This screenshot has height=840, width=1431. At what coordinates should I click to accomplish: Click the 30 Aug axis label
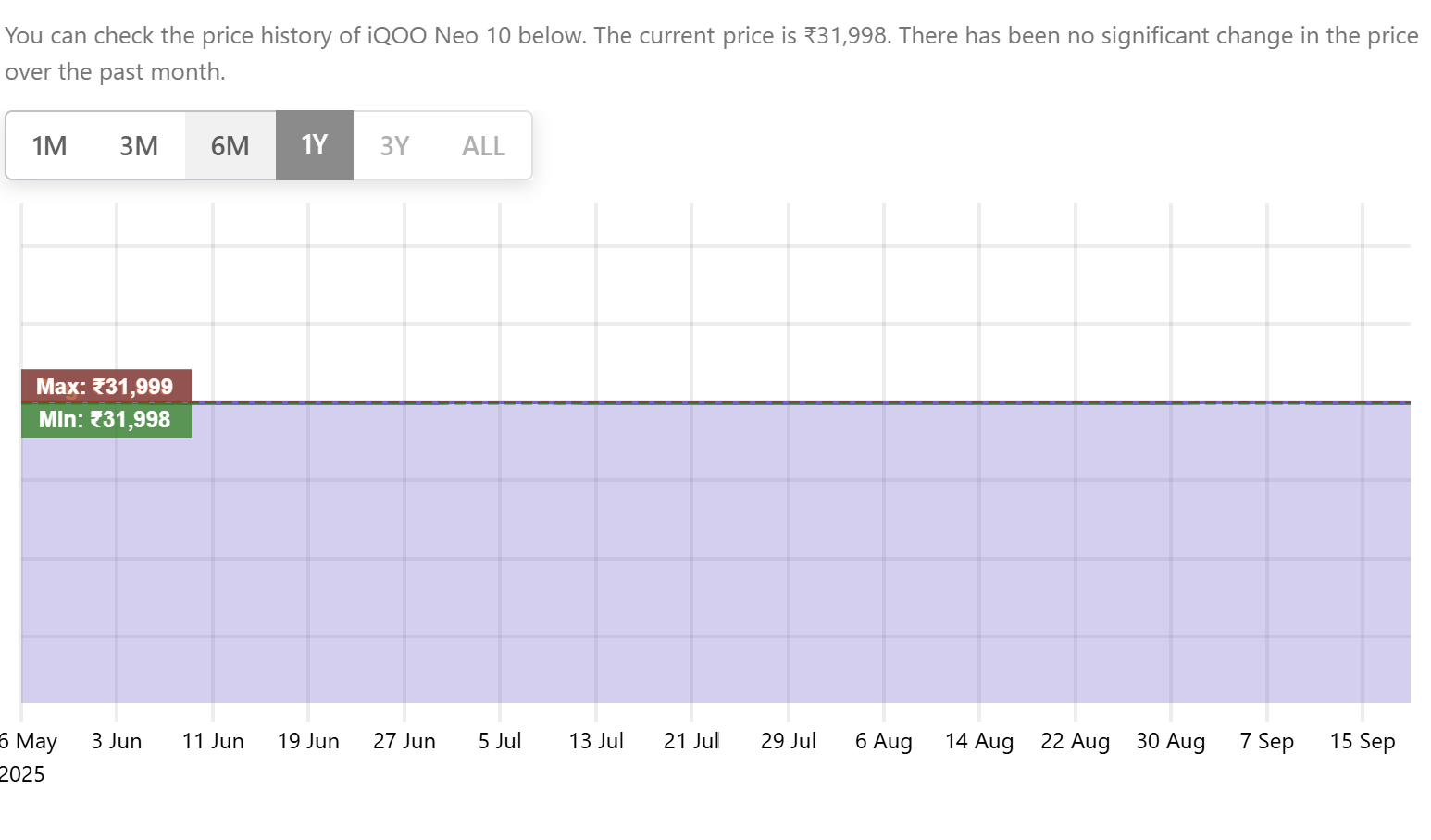pyautogui.click(x=1171, y=741)
